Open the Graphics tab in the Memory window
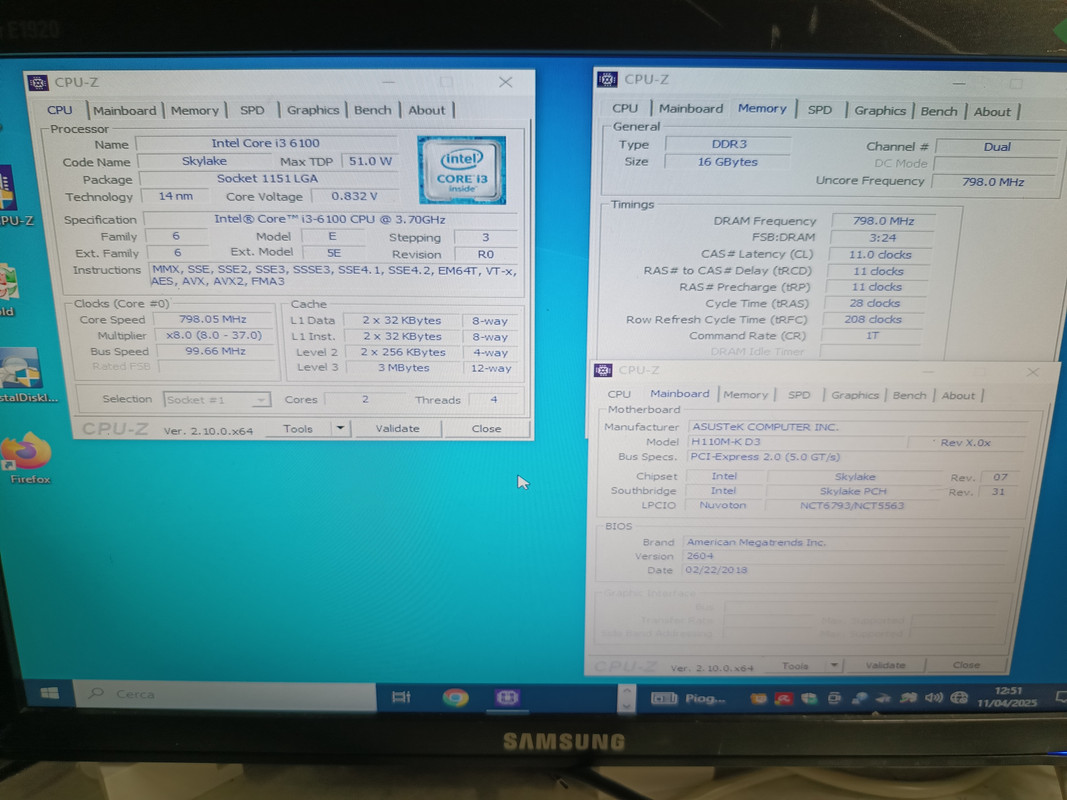 click(880, 111)
